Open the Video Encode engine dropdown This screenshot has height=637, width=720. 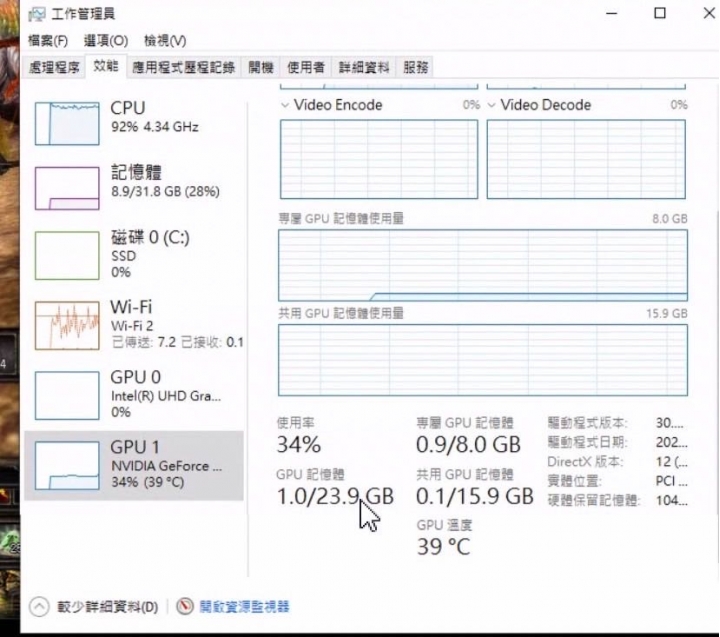[x=285, y=105]
